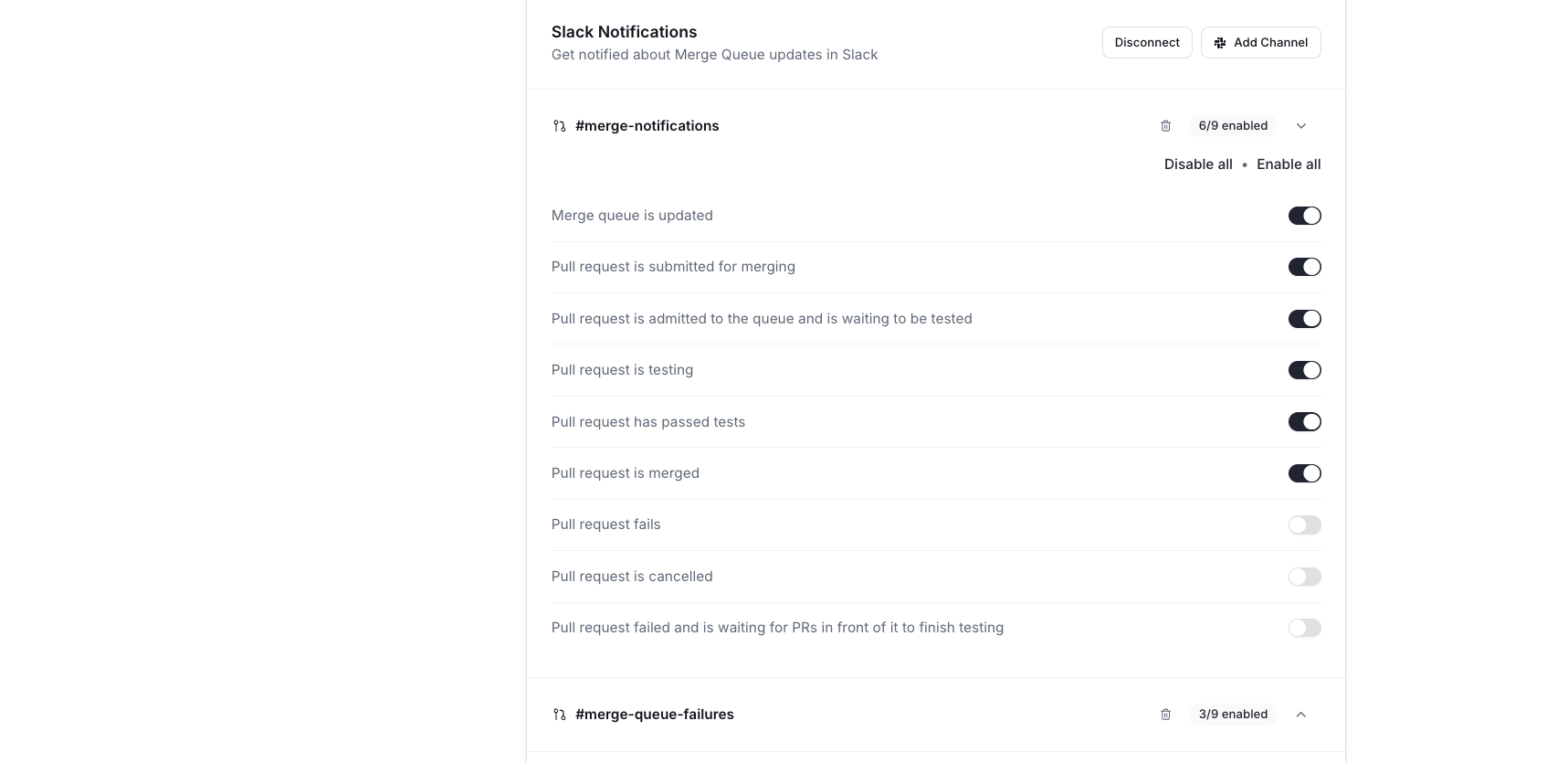
Task: Collapse the #merge-notifications section chevron
Action: click(1300, 126)
